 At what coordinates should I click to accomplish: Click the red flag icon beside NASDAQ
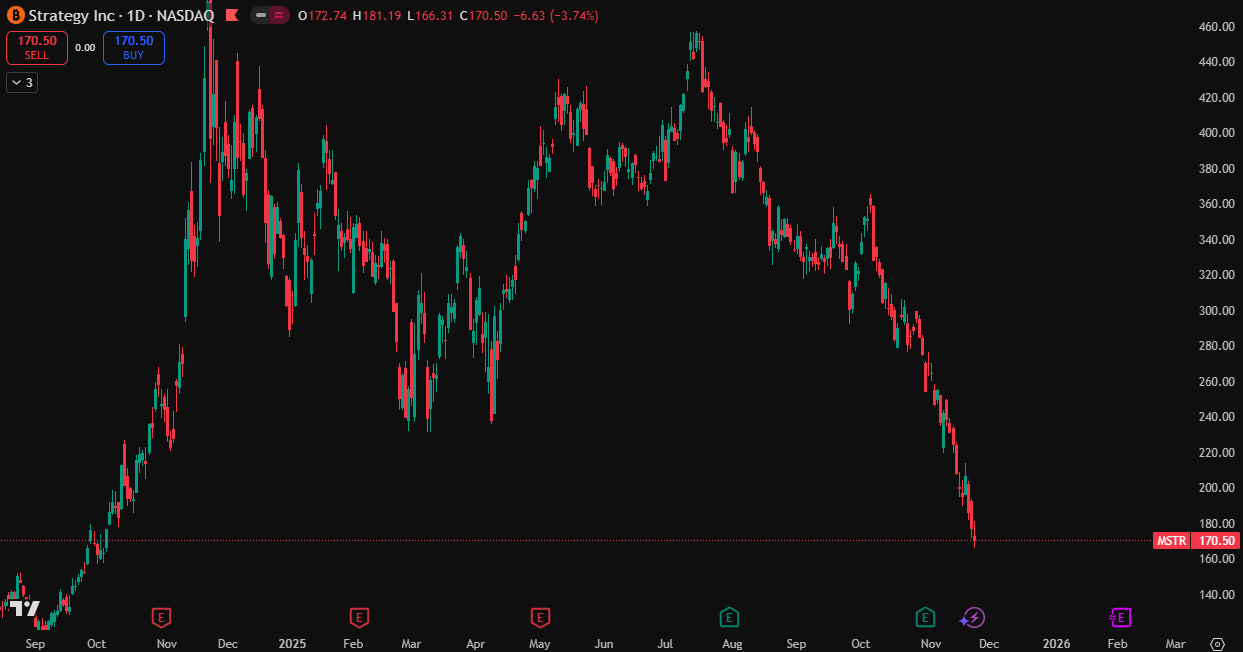232,15
